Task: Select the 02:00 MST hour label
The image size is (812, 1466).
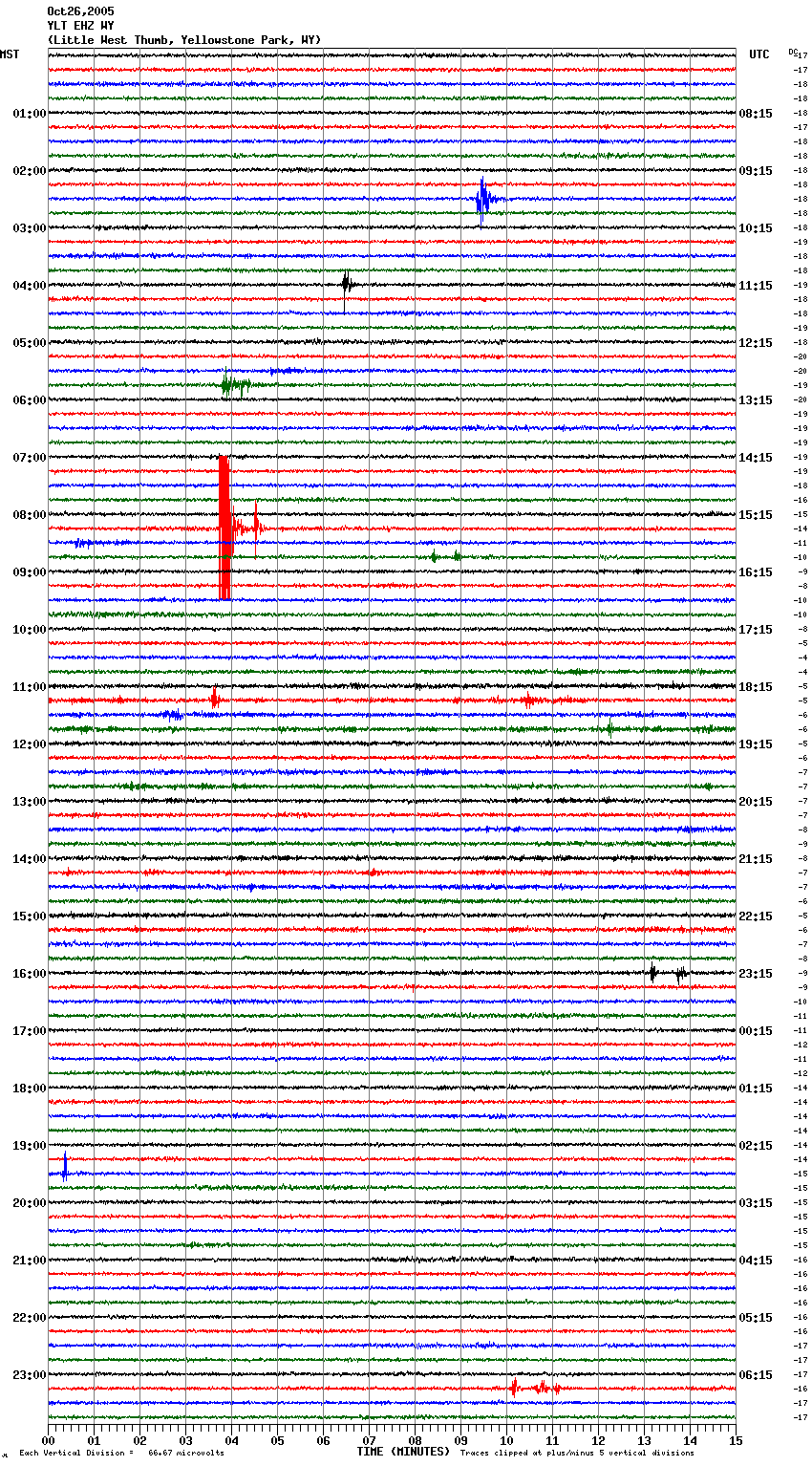Action: tap(29, 171)
